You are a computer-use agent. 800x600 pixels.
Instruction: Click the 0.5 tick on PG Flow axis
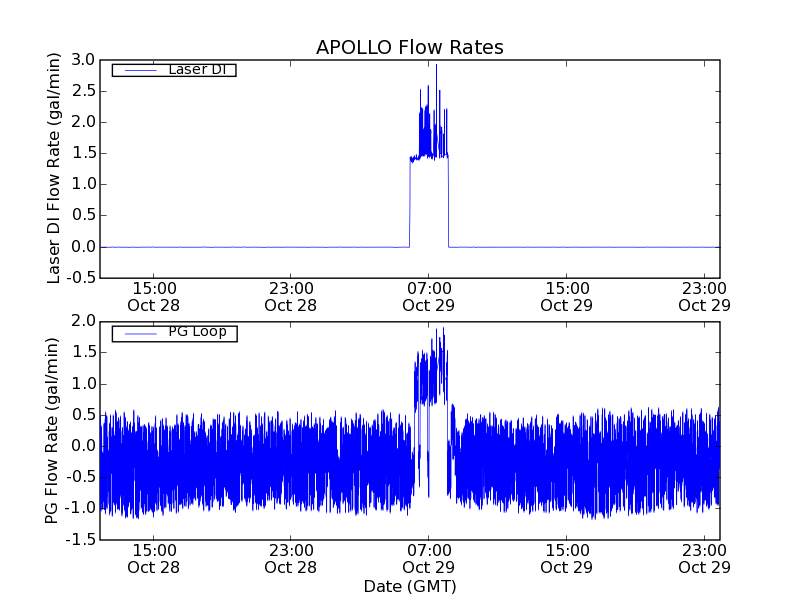coord(83,415)
